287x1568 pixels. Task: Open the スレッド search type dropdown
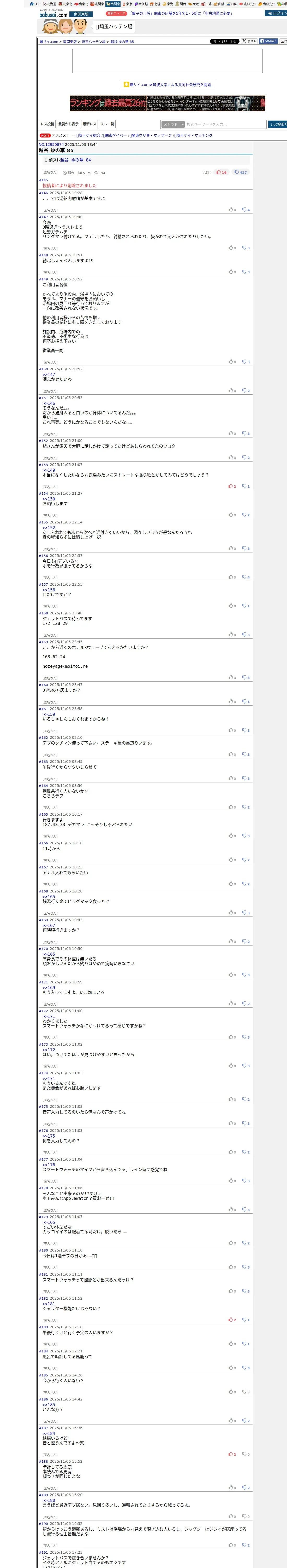click(x=173, y=124)
